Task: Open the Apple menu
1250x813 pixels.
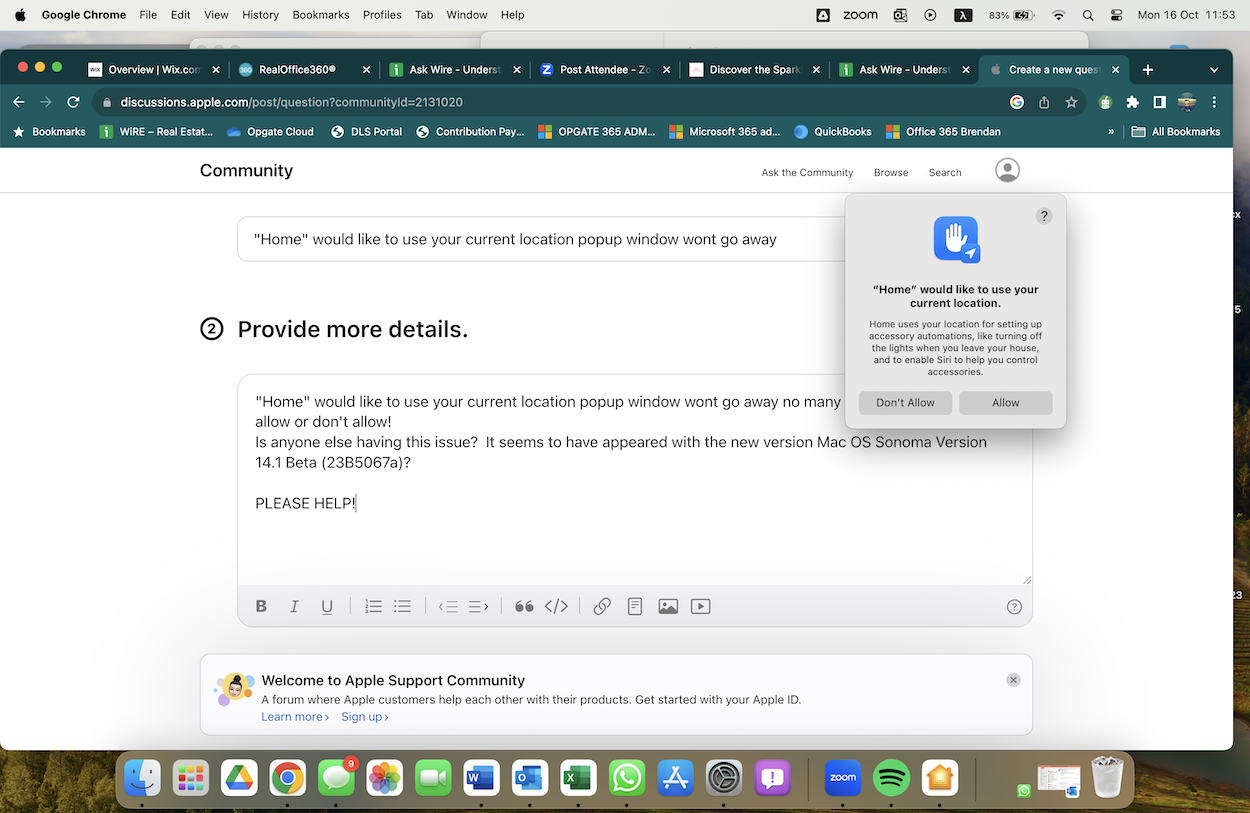Action: 19,15
